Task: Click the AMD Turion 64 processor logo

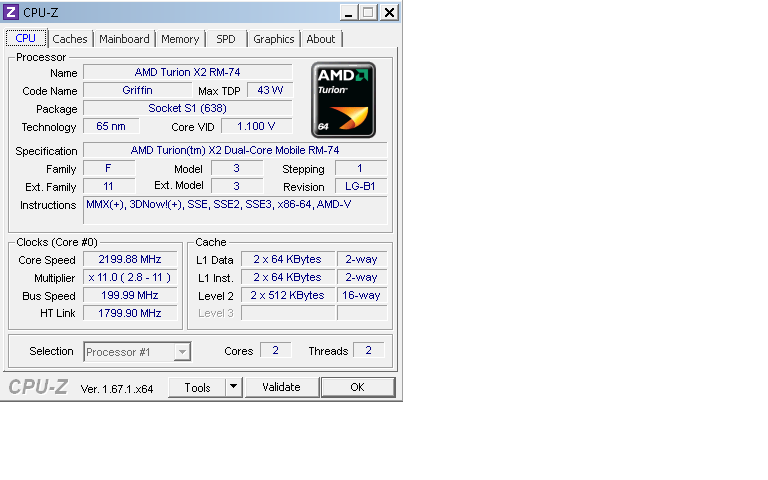Action: click(343, 99)
